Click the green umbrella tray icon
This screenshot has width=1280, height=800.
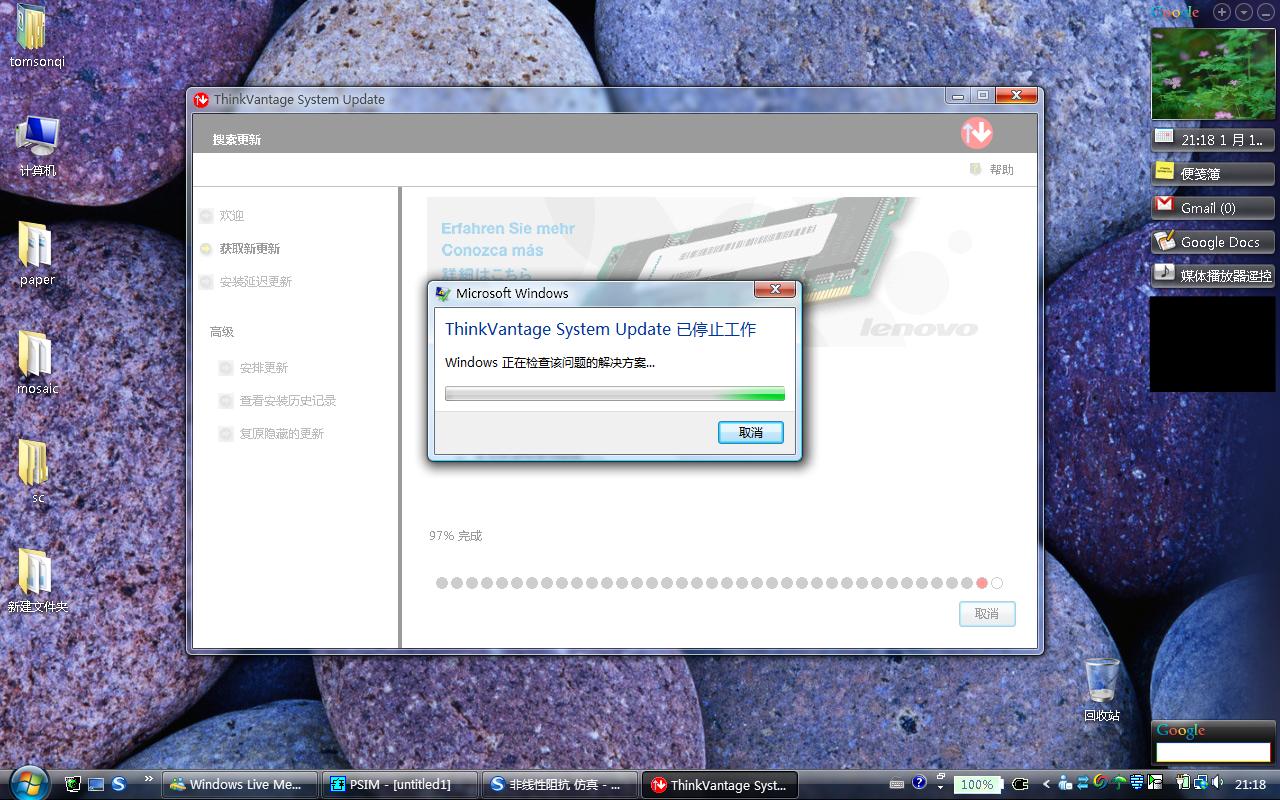tap(1119, 784)
